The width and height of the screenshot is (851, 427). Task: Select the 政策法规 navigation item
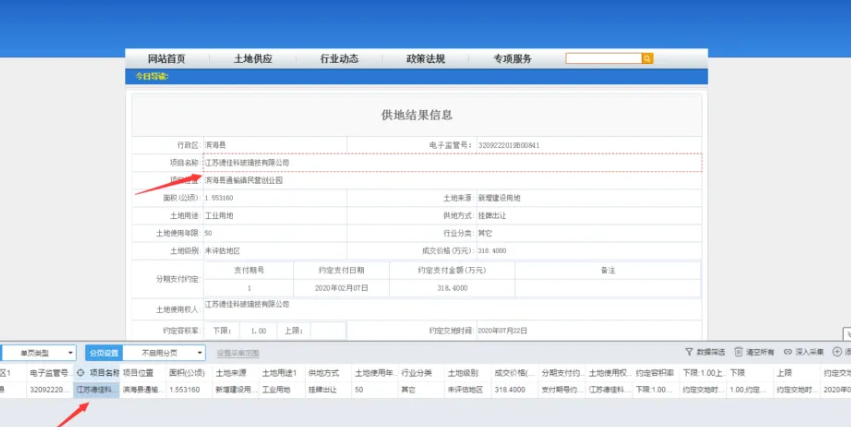(x=425, y=59)
